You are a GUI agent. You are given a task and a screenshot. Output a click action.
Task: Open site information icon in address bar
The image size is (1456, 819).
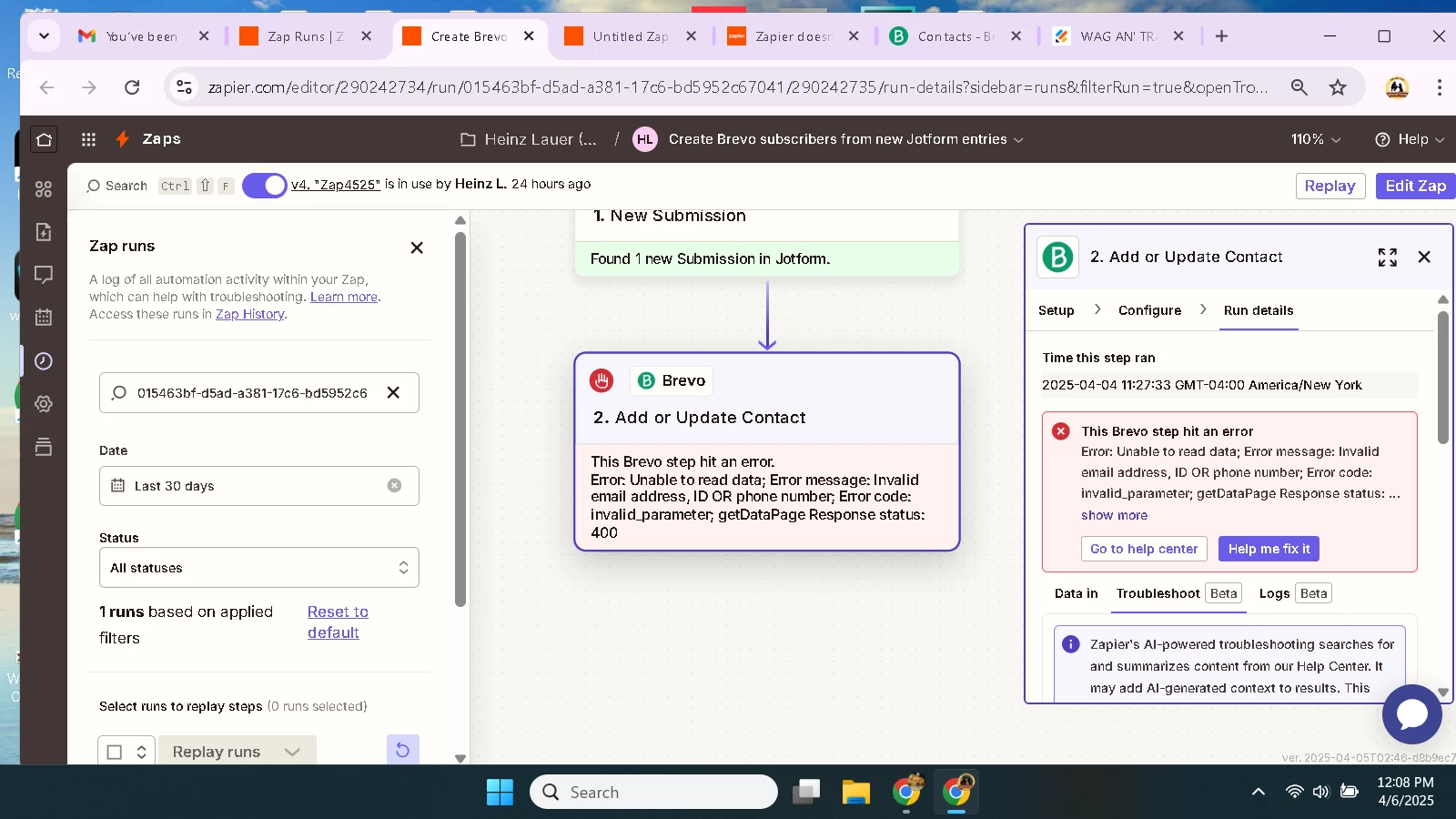tap(184, 87)
